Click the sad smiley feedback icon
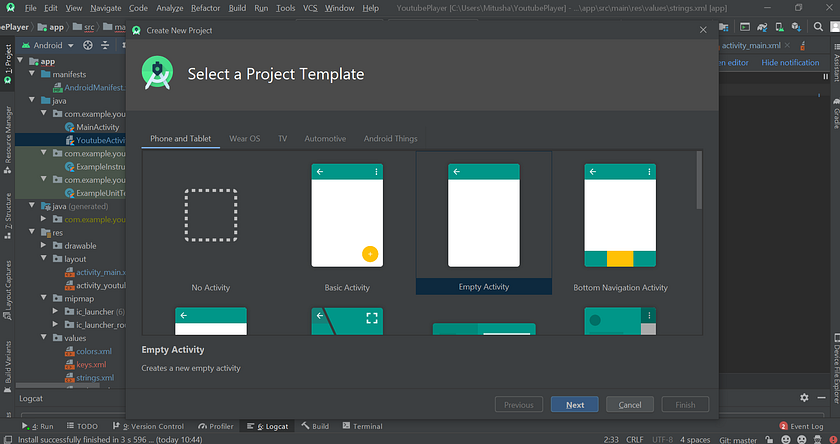 [x=802, y=440]
